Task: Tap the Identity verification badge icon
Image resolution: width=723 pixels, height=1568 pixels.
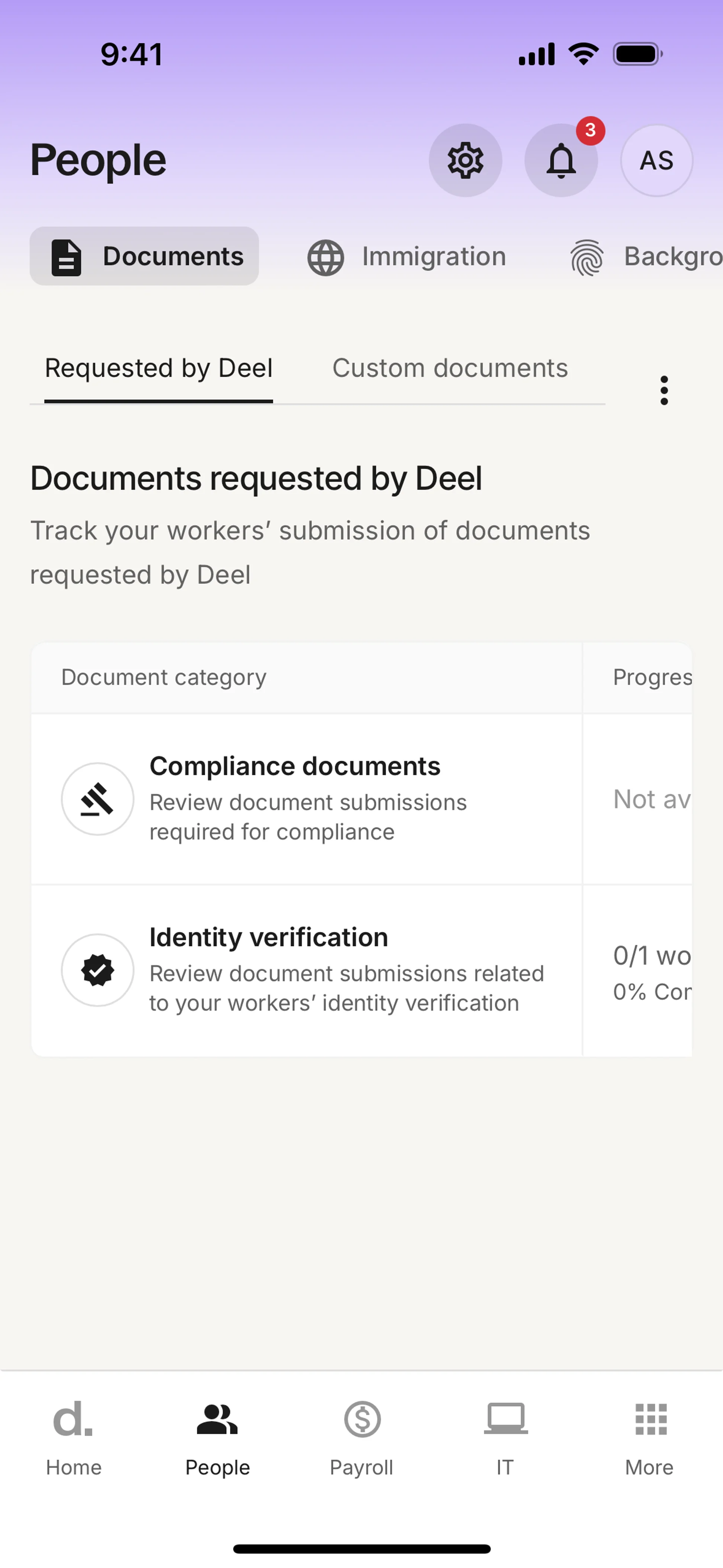Action: (x=98, y=970)
